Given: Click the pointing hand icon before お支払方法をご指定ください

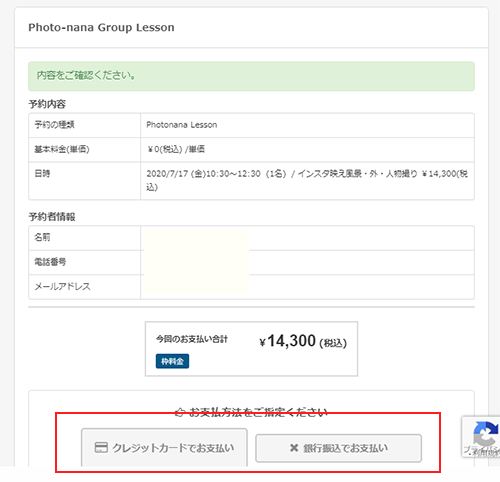Looking at the screenshot, I should click(x=180, y=413).
